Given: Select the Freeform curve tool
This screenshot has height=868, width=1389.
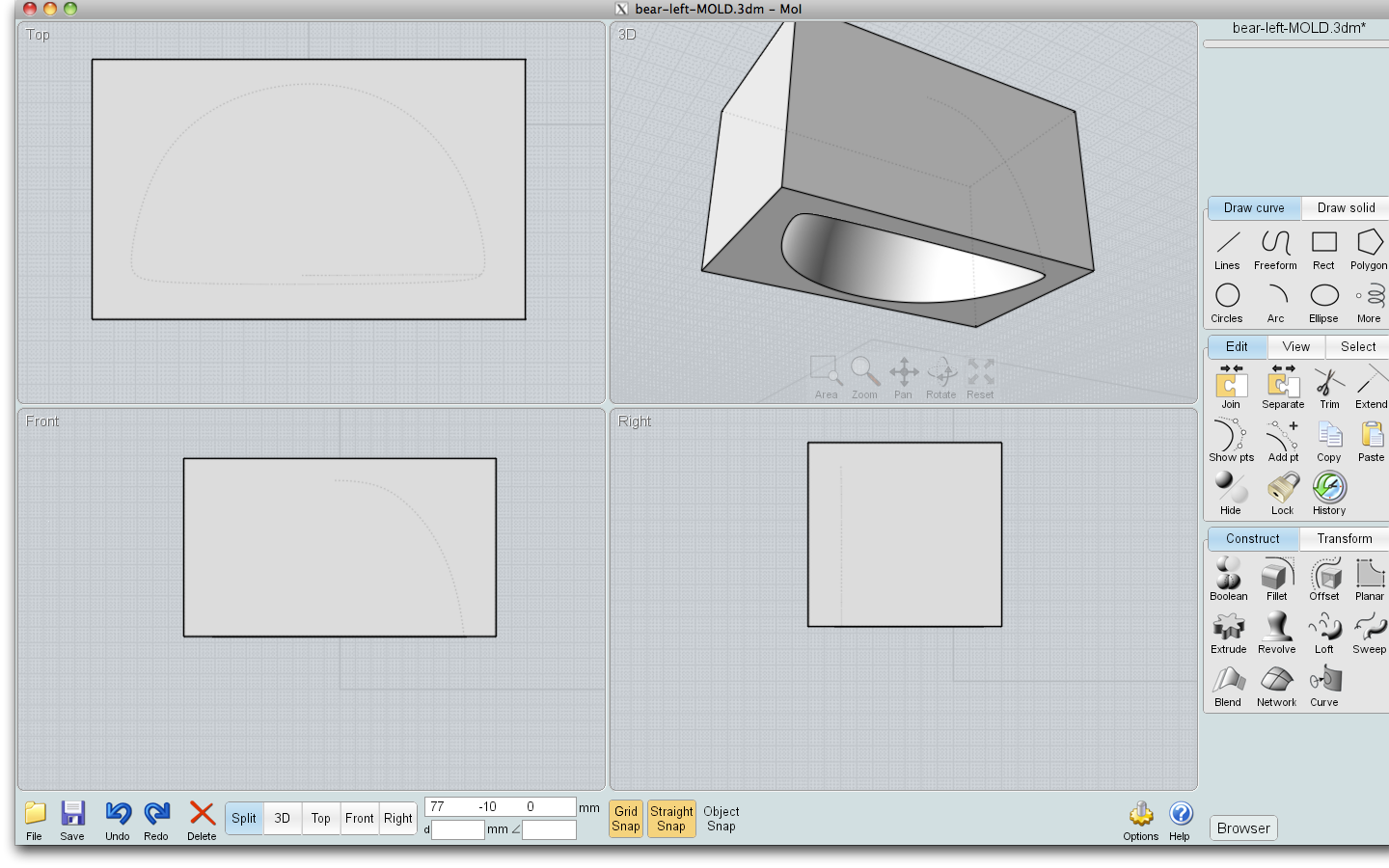Looking at the screenshot, I should [1275, 249].
